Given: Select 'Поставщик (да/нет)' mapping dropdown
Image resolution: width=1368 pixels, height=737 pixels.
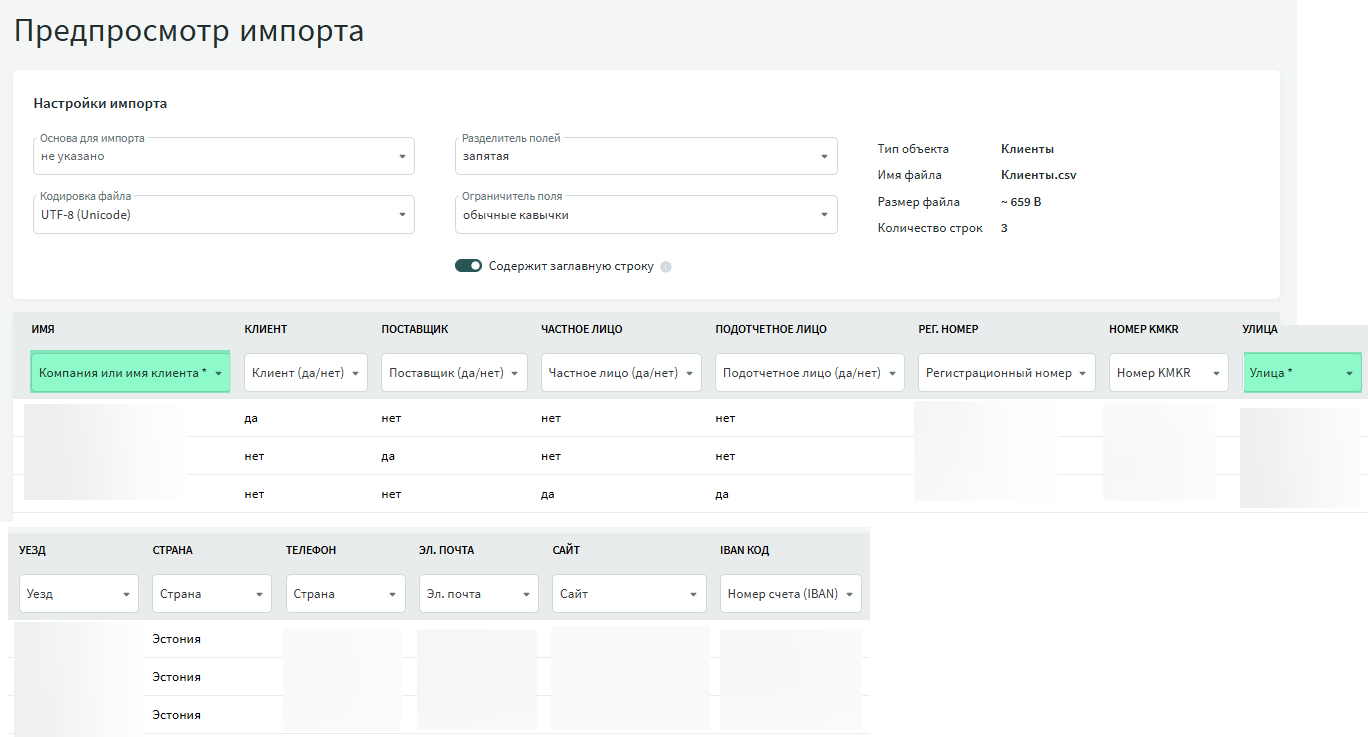Looking at the screenshot, I should (454, 372).
